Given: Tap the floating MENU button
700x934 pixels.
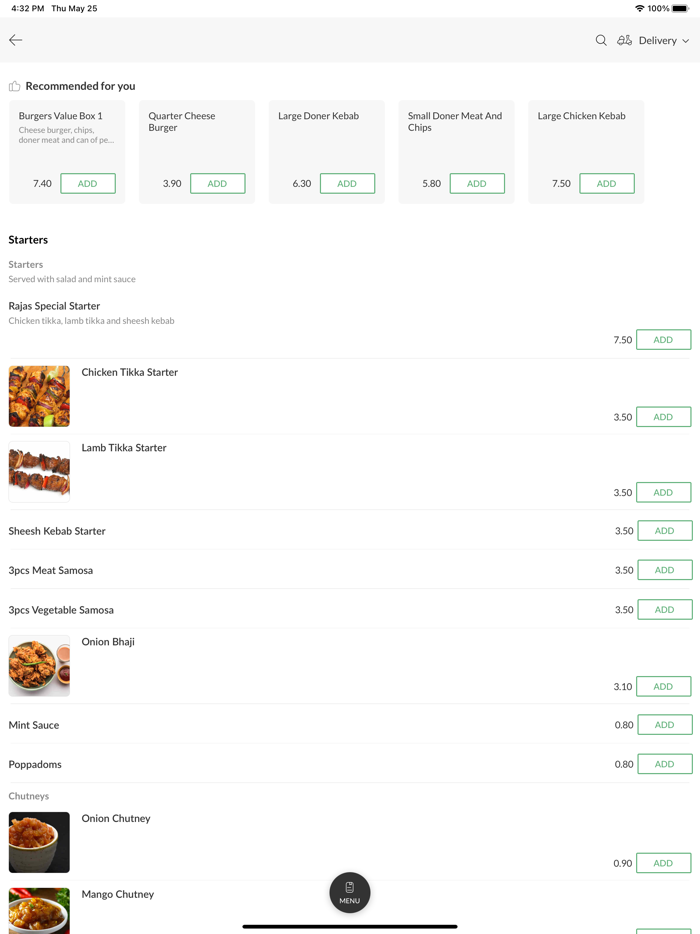Looking at the screenshot, I should point(349,892).
